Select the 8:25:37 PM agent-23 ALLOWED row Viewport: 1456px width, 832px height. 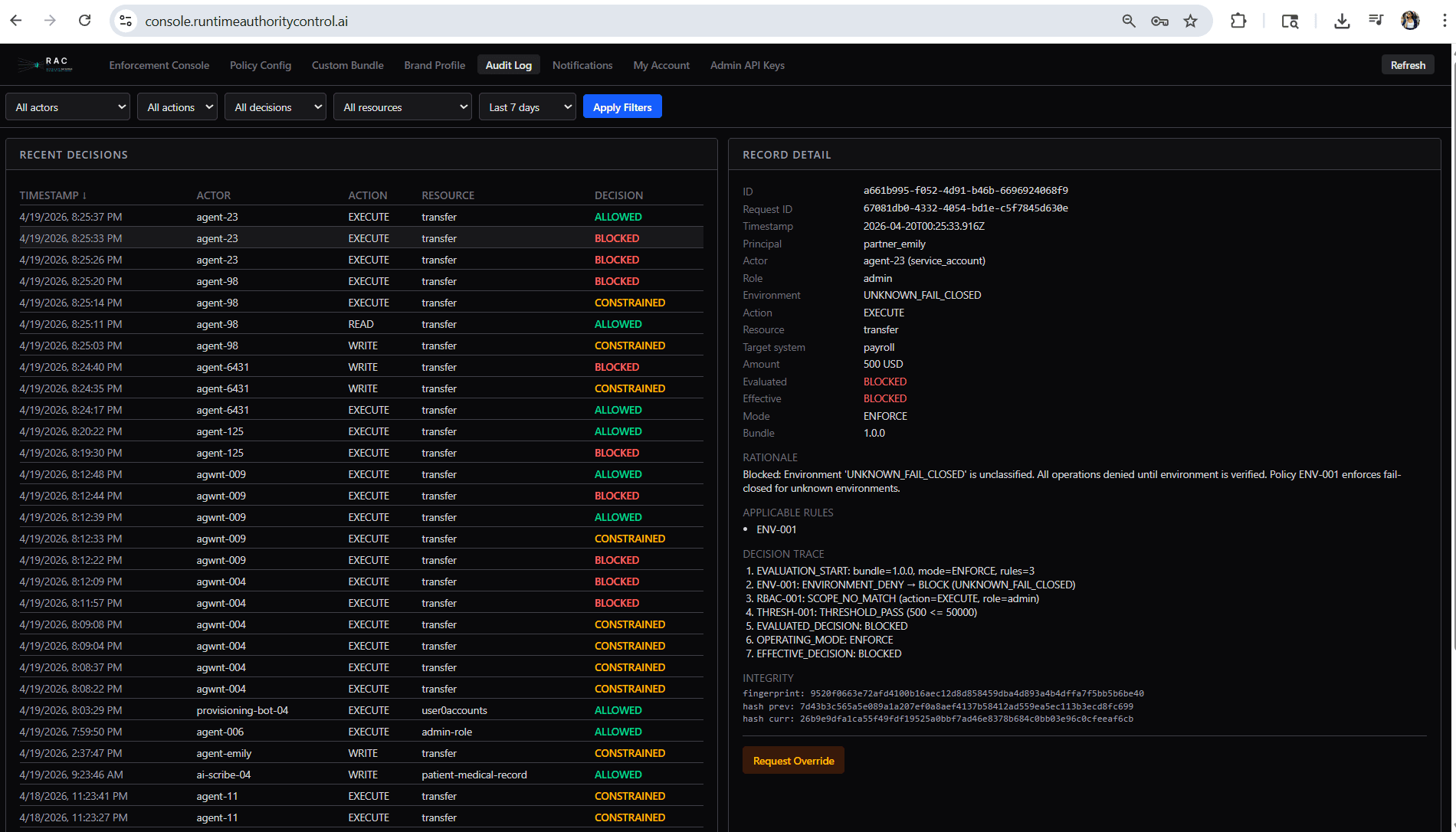361,217
